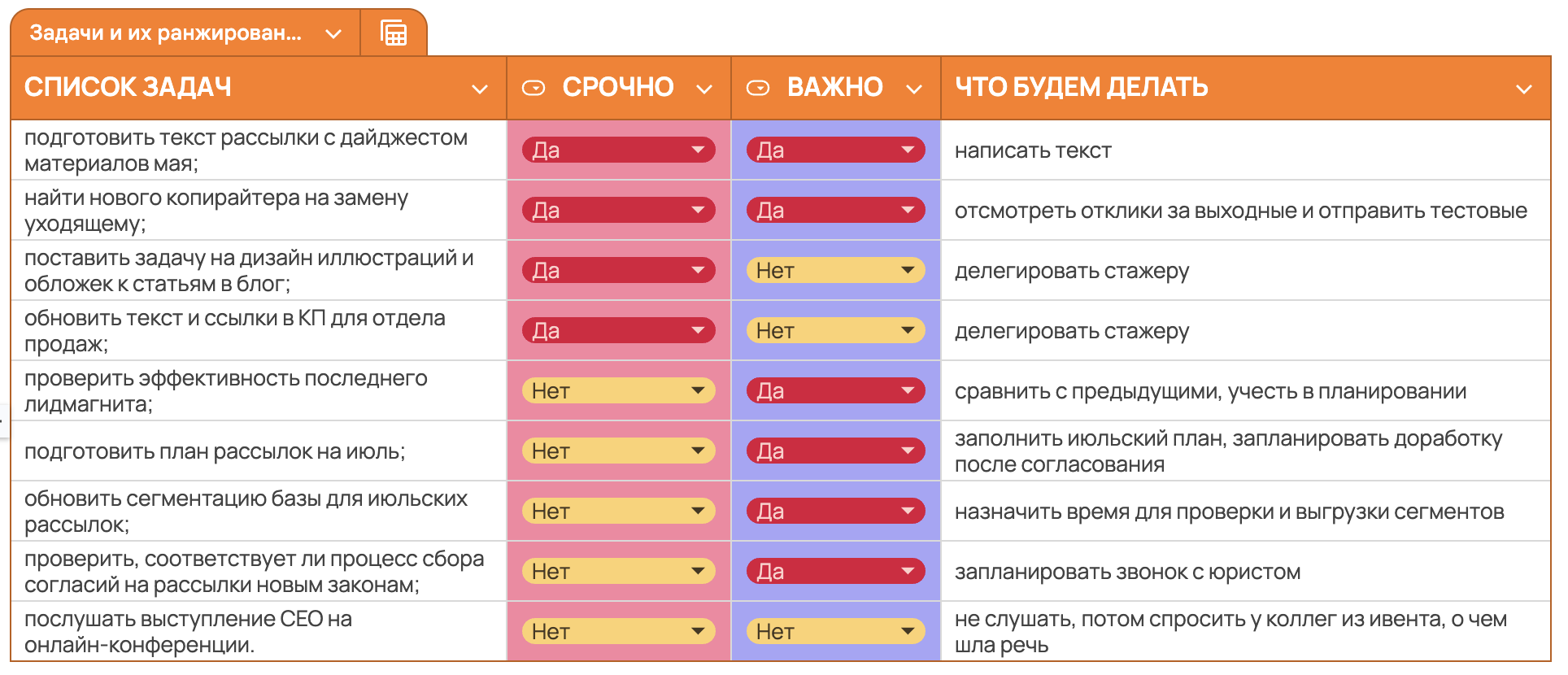Open the СРОЧНО column filter arrow
Screen dimensions: 1568x675
704,89
